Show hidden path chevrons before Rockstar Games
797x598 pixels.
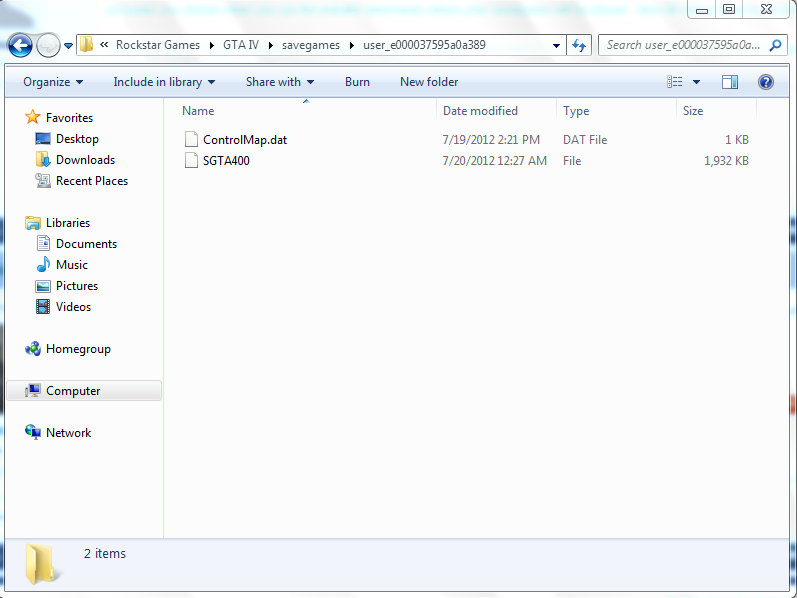pos(104,45)
